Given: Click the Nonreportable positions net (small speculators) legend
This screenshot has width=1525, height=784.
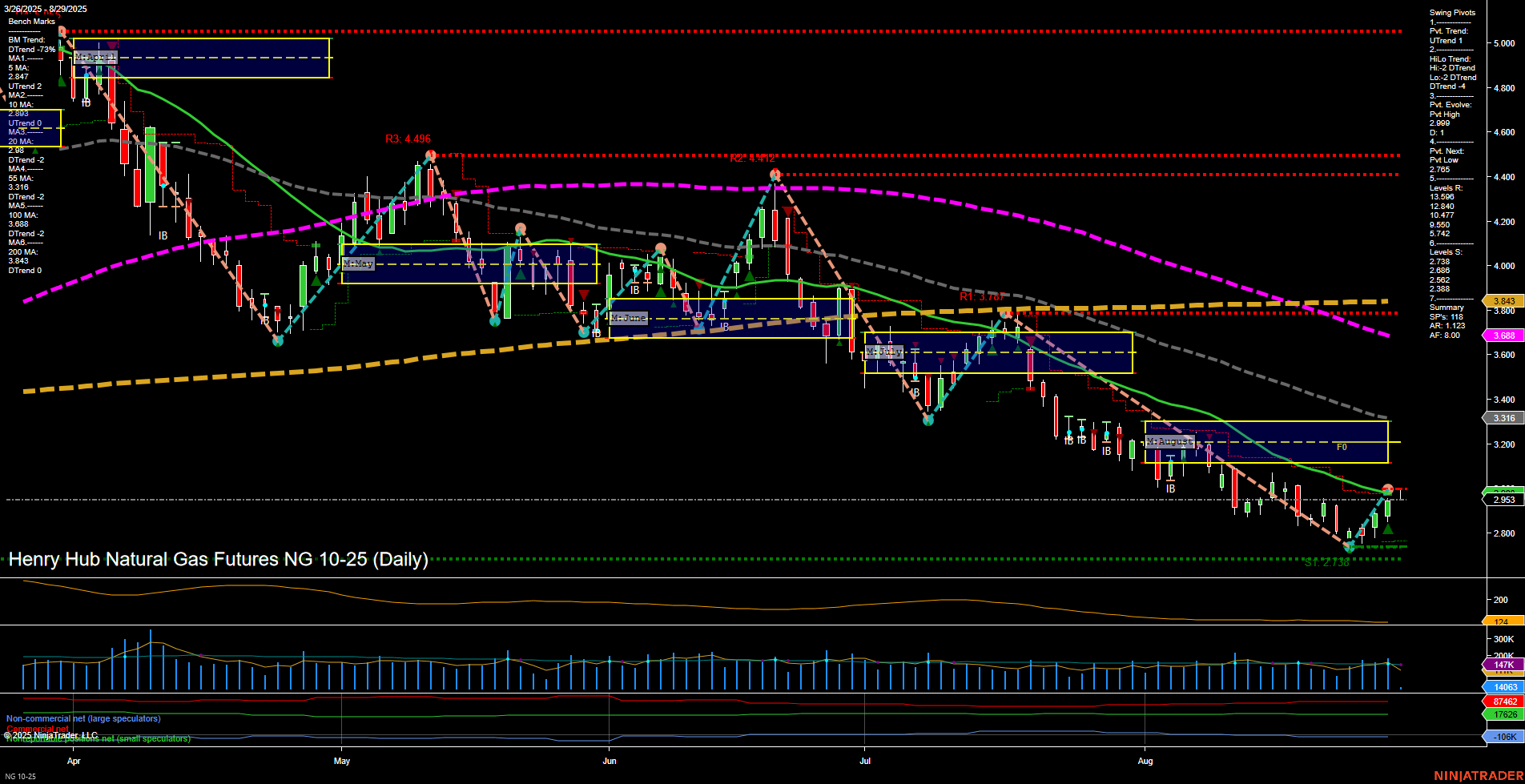Looking at the screenshot, I should [99, 738].
